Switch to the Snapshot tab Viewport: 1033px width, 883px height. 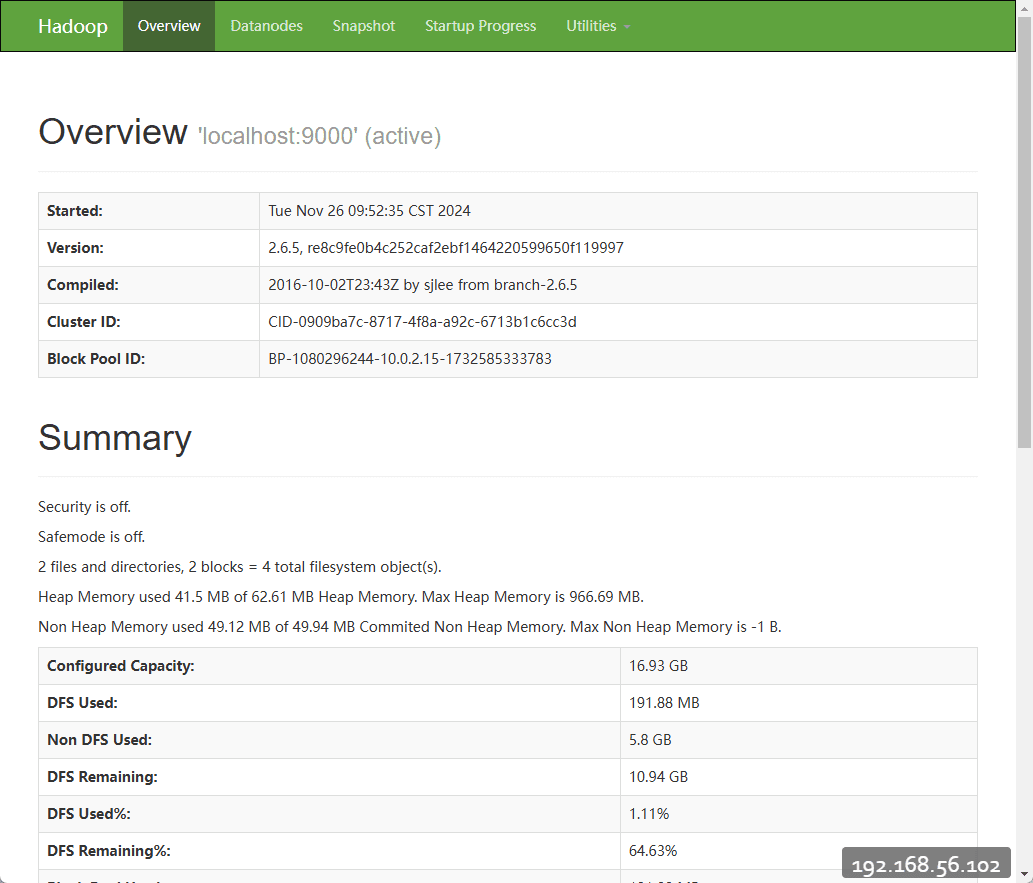pos(364,26)
